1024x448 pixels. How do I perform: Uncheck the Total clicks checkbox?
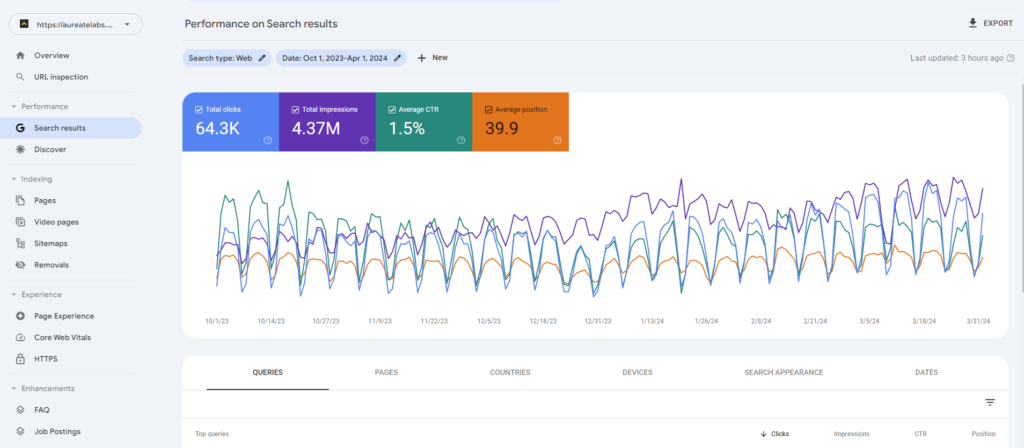200,108
